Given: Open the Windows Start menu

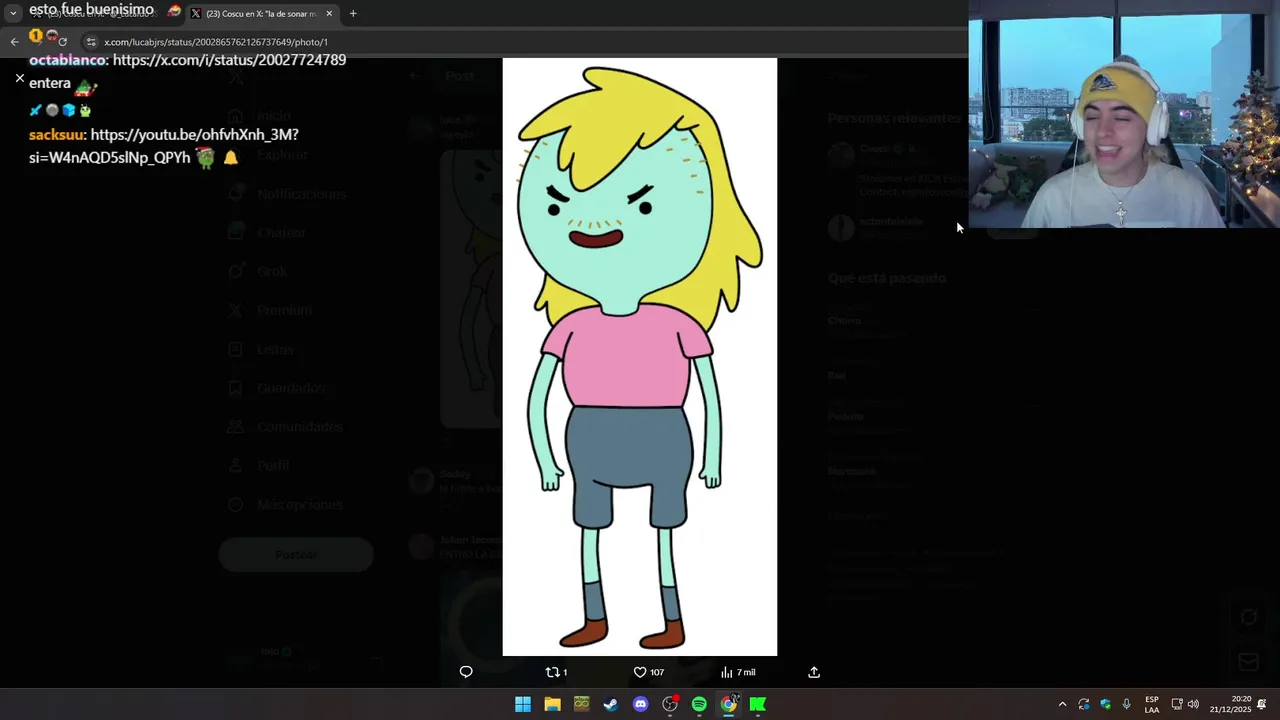Looking at the screenshot, I should pyautogui.click(x=523, y=704).
